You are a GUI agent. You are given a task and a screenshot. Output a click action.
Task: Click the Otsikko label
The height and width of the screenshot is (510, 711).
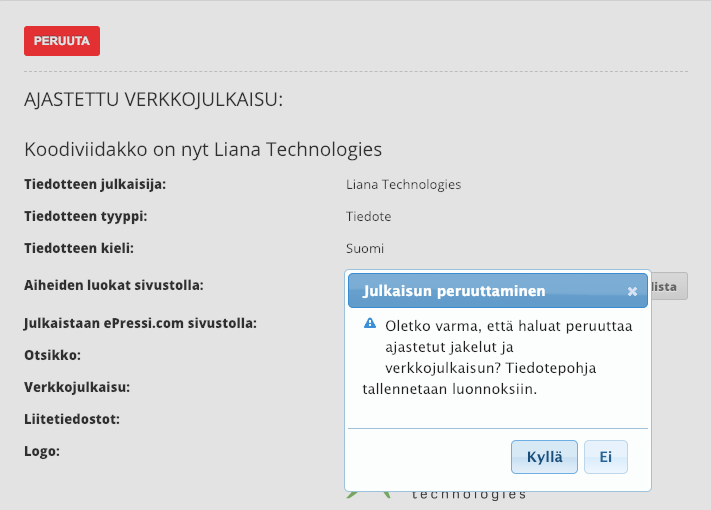[x=53, y=355]
